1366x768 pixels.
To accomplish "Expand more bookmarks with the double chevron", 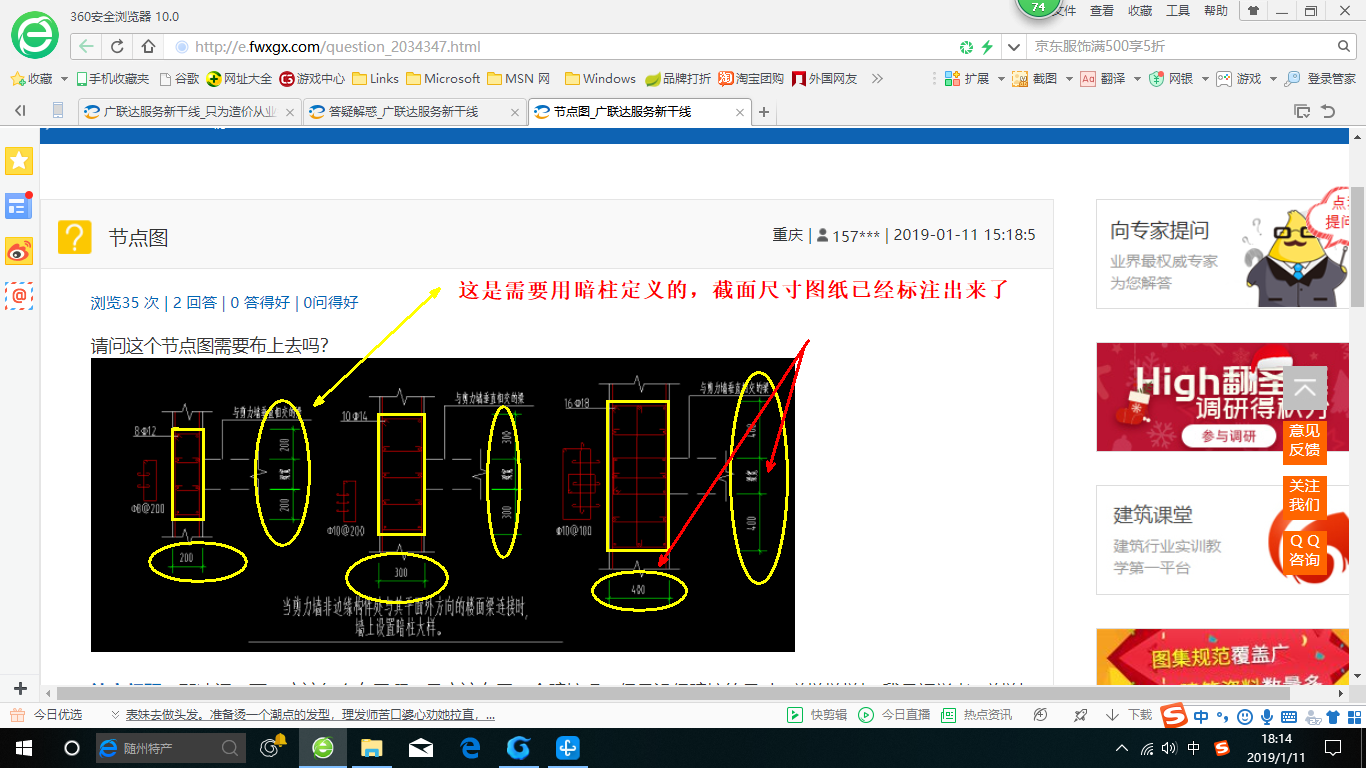I will [877, 78].
